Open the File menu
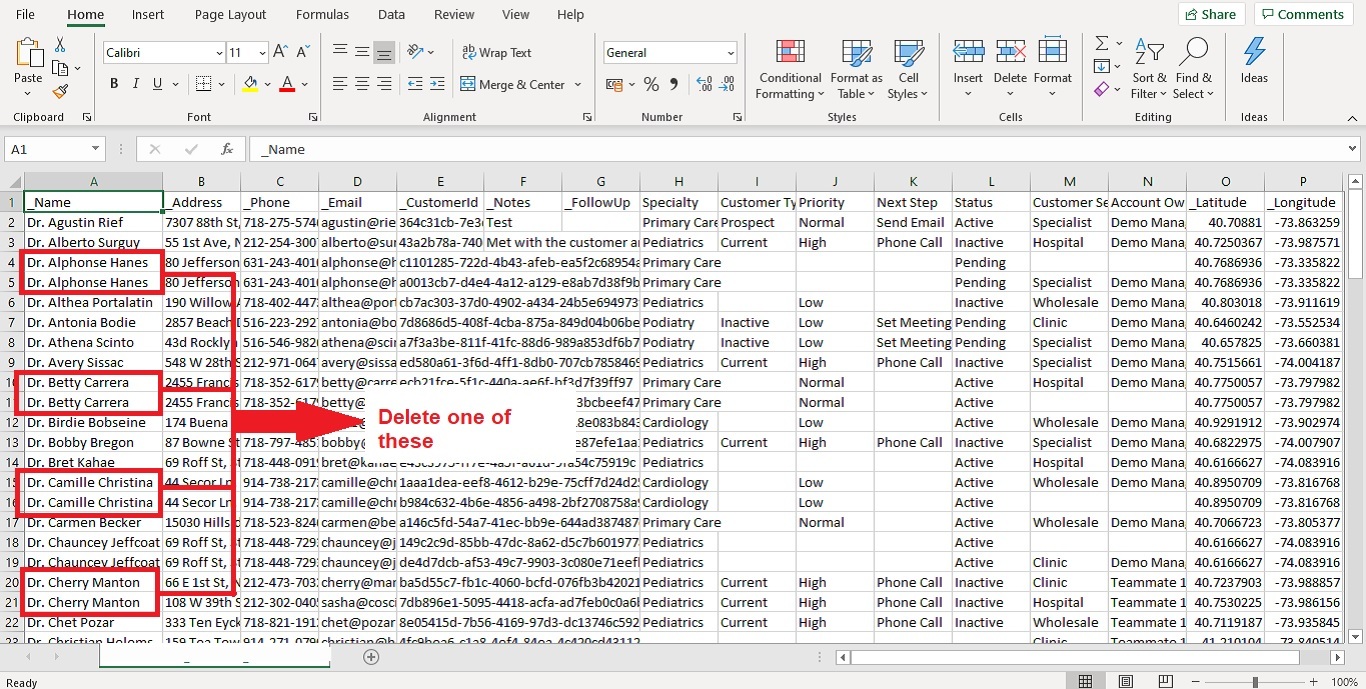Screen dimensions: 1366x689 (25, 14)
